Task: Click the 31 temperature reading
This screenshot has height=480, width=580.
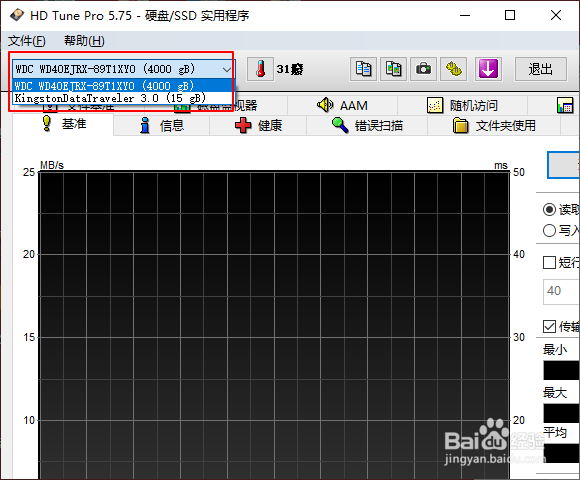Action: pyautogui.click(x=290, y=69)
